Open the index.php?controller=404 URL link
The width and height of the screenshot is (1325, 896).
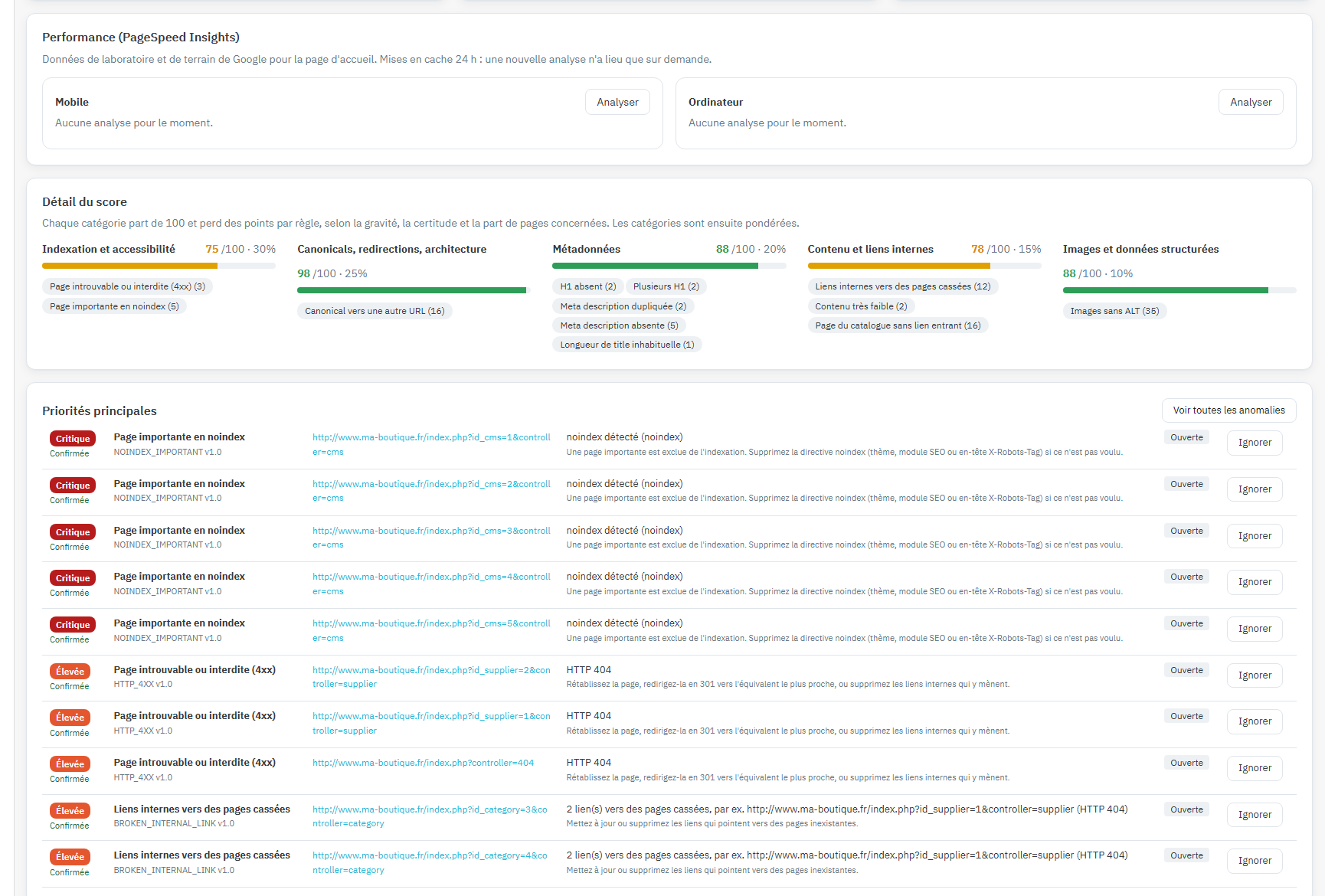423,763
